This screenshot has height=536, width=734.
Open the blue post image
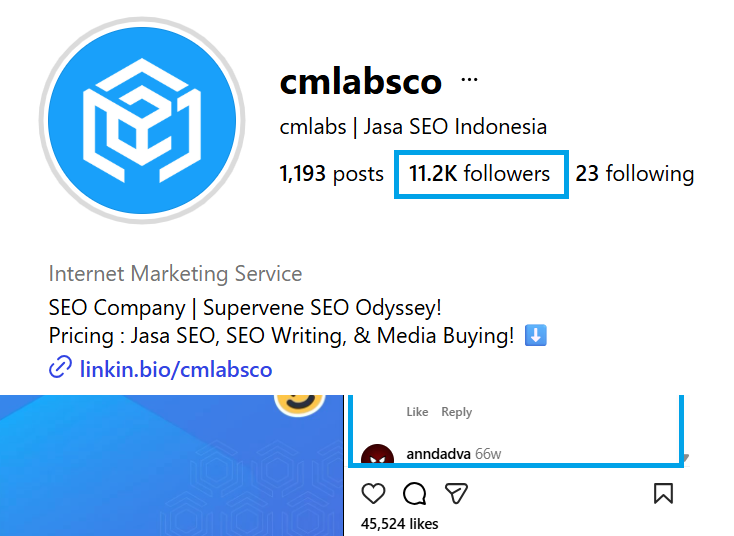click(171, 465)
